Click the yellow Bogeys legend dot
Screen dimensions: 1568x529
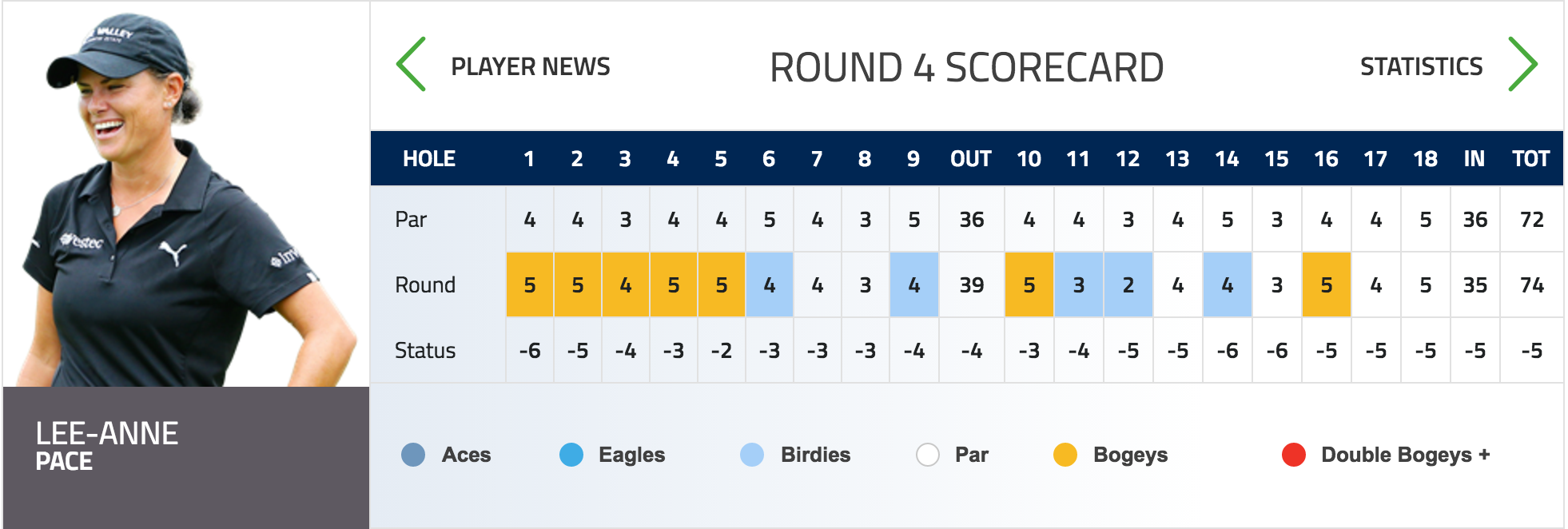1065,455
